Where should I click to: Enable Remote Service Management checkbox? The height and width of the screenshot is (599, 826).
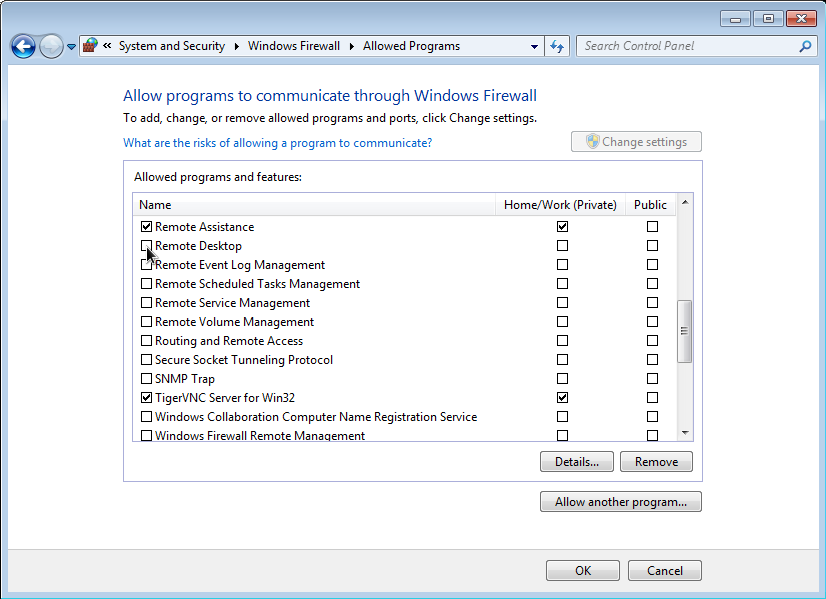pos(146,303)
